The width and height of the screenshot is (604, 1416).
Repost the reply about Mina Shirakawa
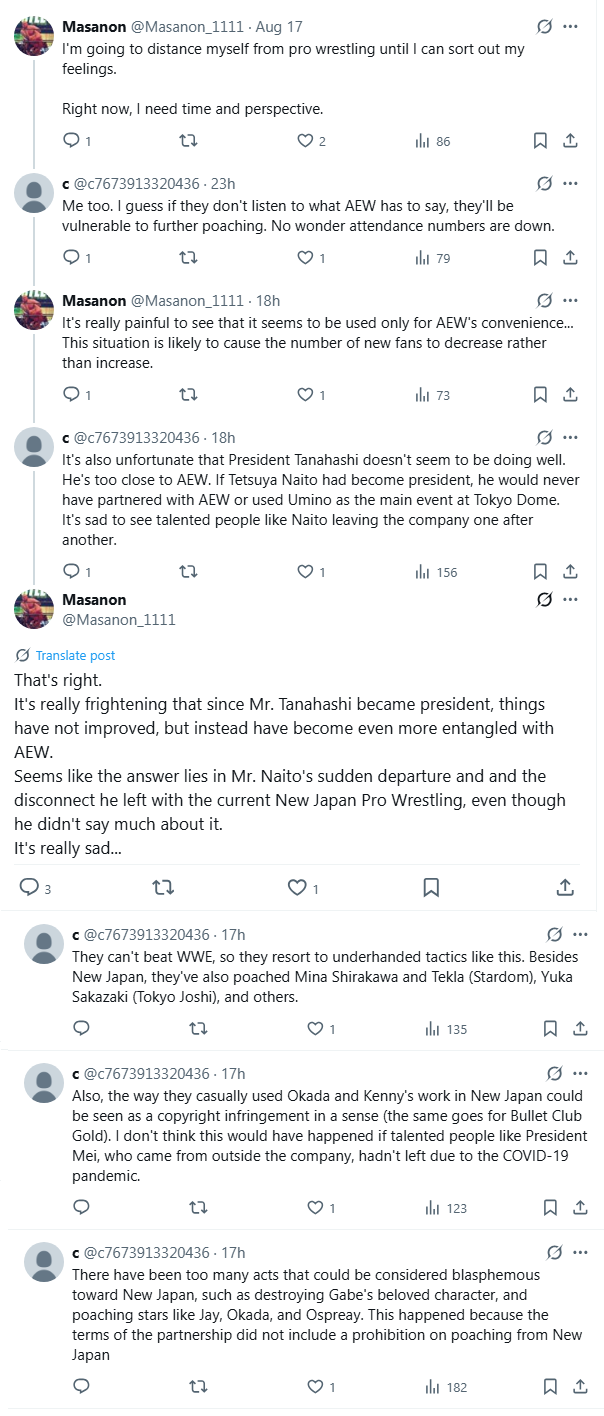click(x=198, y=1028)
